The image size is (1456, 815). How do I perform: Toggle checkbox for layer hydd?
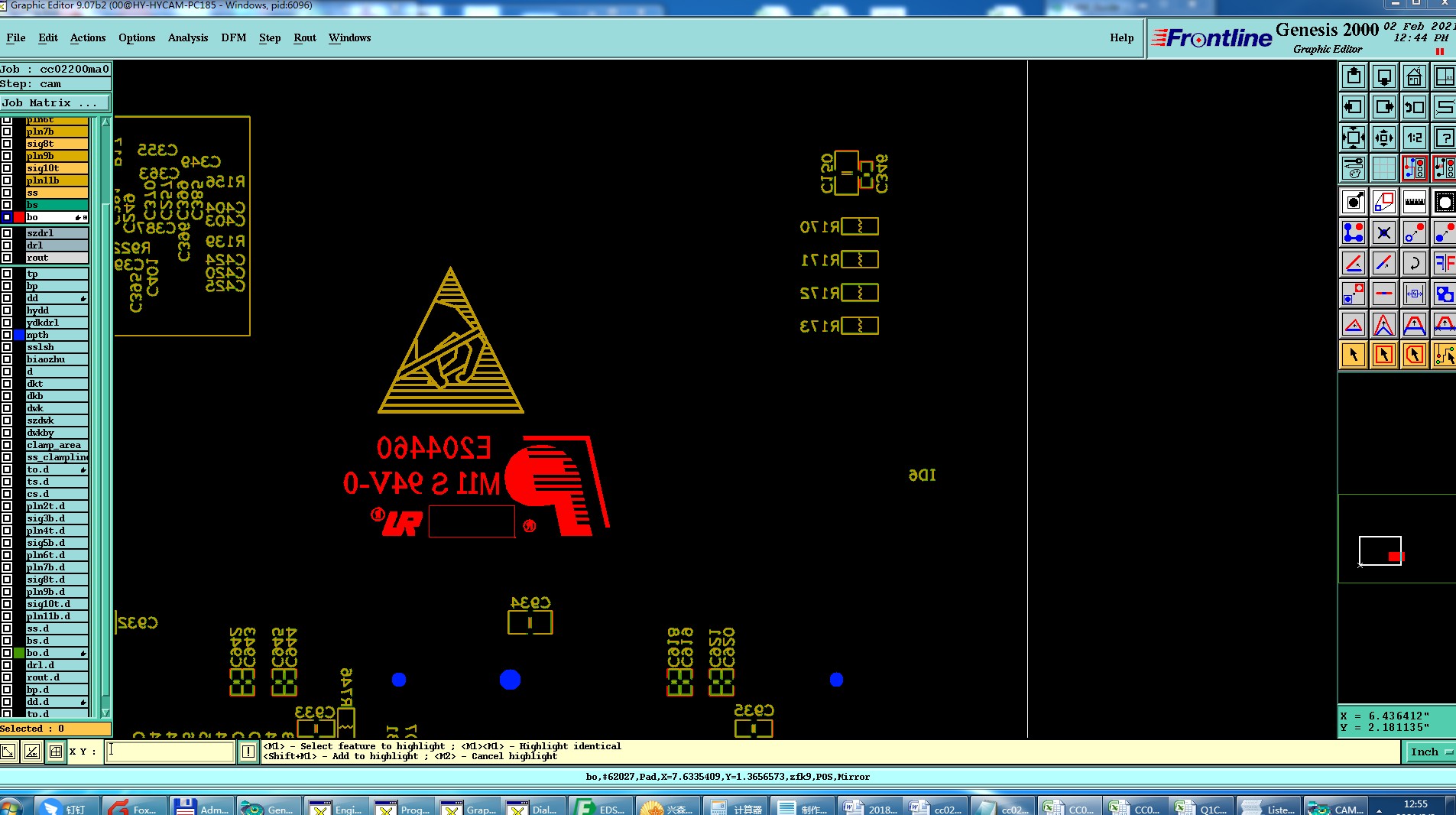point(7,310)
